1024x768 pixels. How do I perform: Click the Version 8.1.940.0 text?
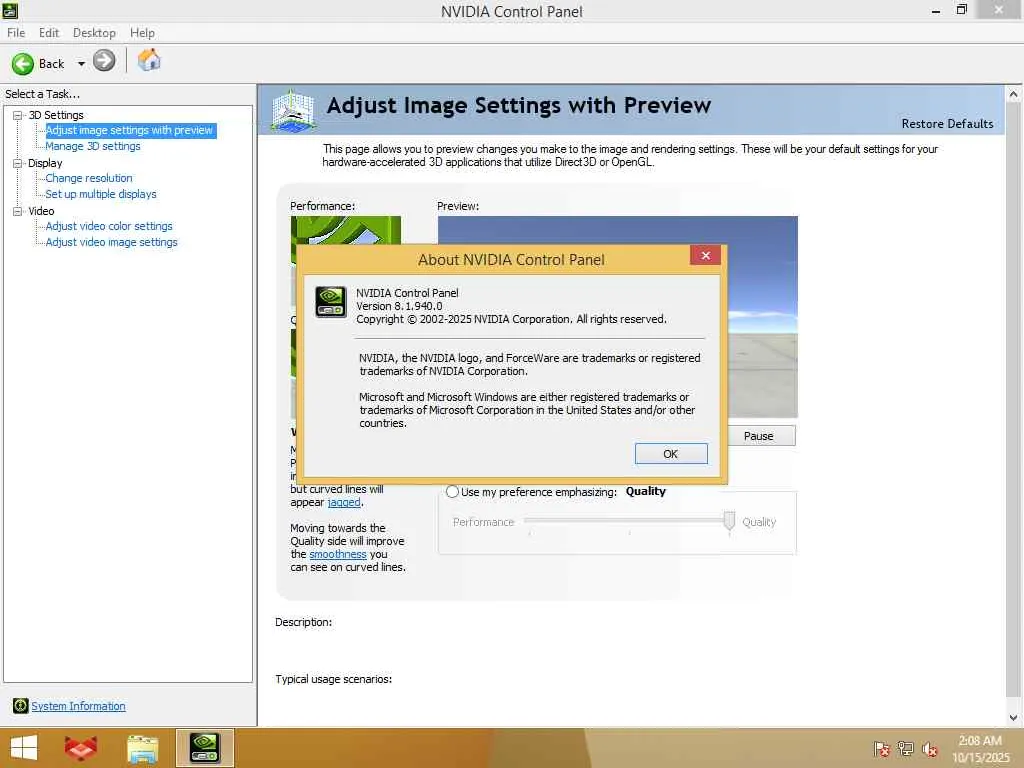399,306
